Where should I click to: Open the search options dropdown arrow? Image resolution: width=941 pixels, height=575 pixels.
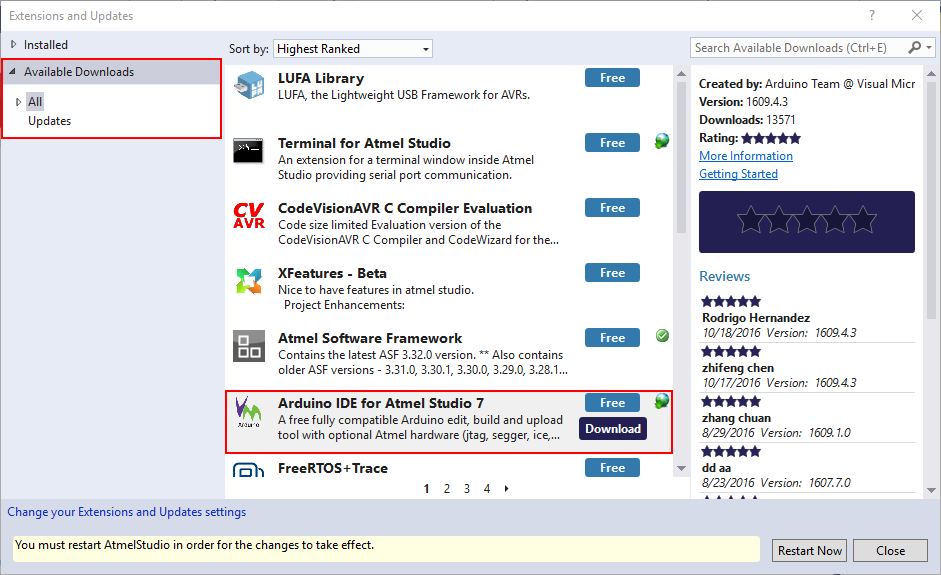929,47
